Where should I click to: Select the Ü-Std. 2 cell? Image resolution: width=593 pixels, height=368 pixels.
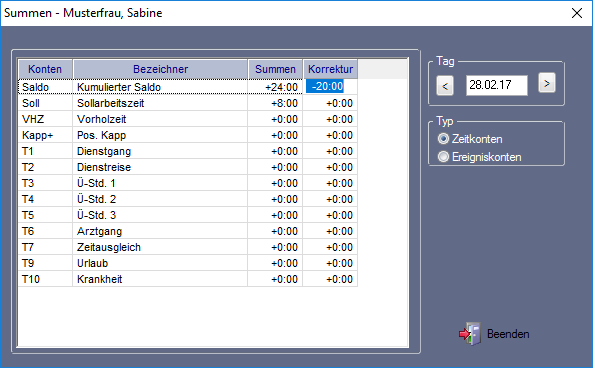coord(160,199)
